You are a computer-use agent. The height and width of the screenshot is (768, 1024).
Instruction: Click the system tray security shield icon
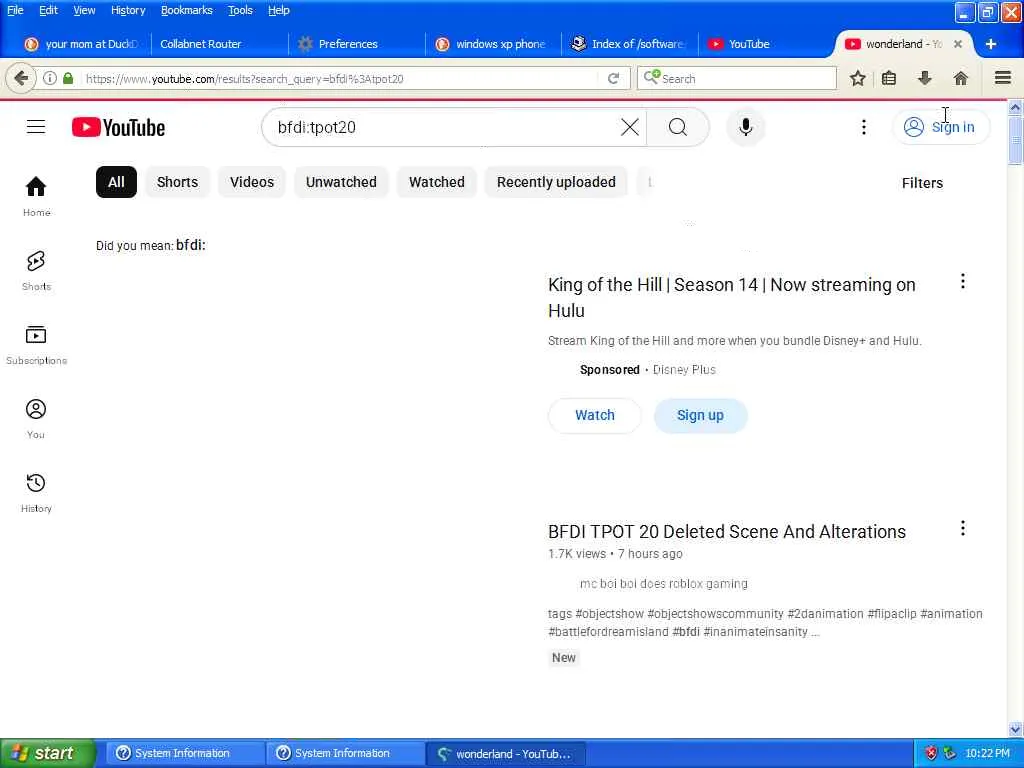coord(931,753)
